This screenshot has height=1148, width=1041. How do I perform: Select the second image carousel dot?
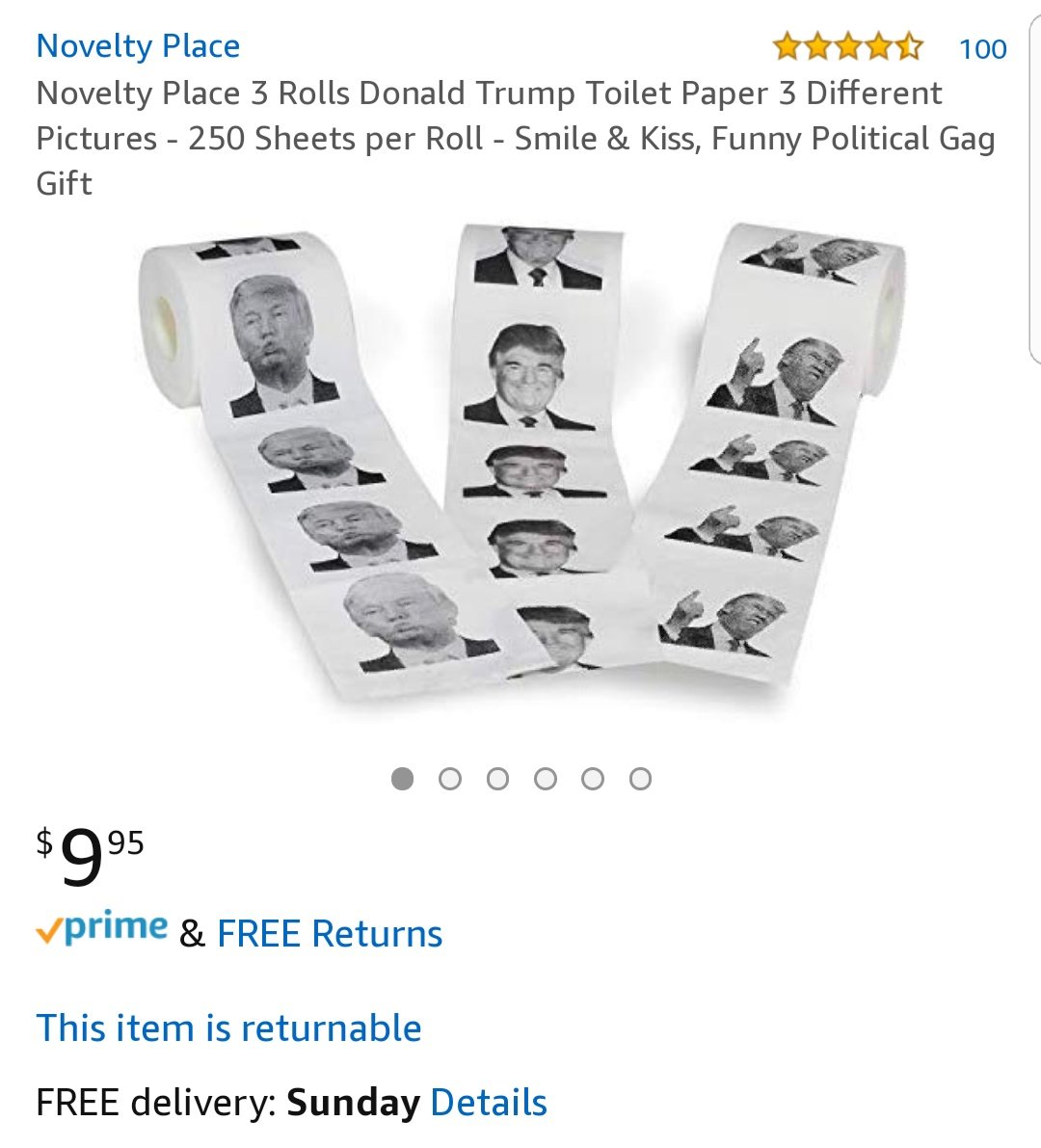click(449, 778)
